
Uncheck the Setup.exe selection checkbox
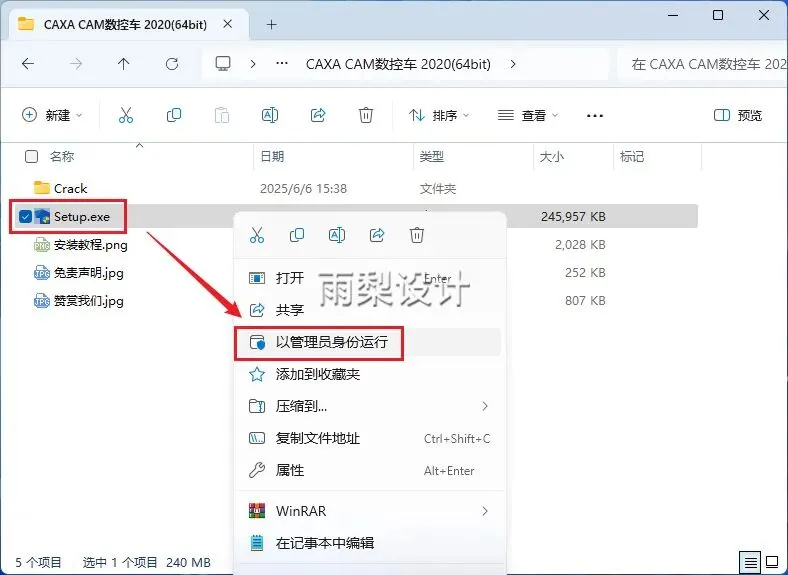click(x=25, y=217)
